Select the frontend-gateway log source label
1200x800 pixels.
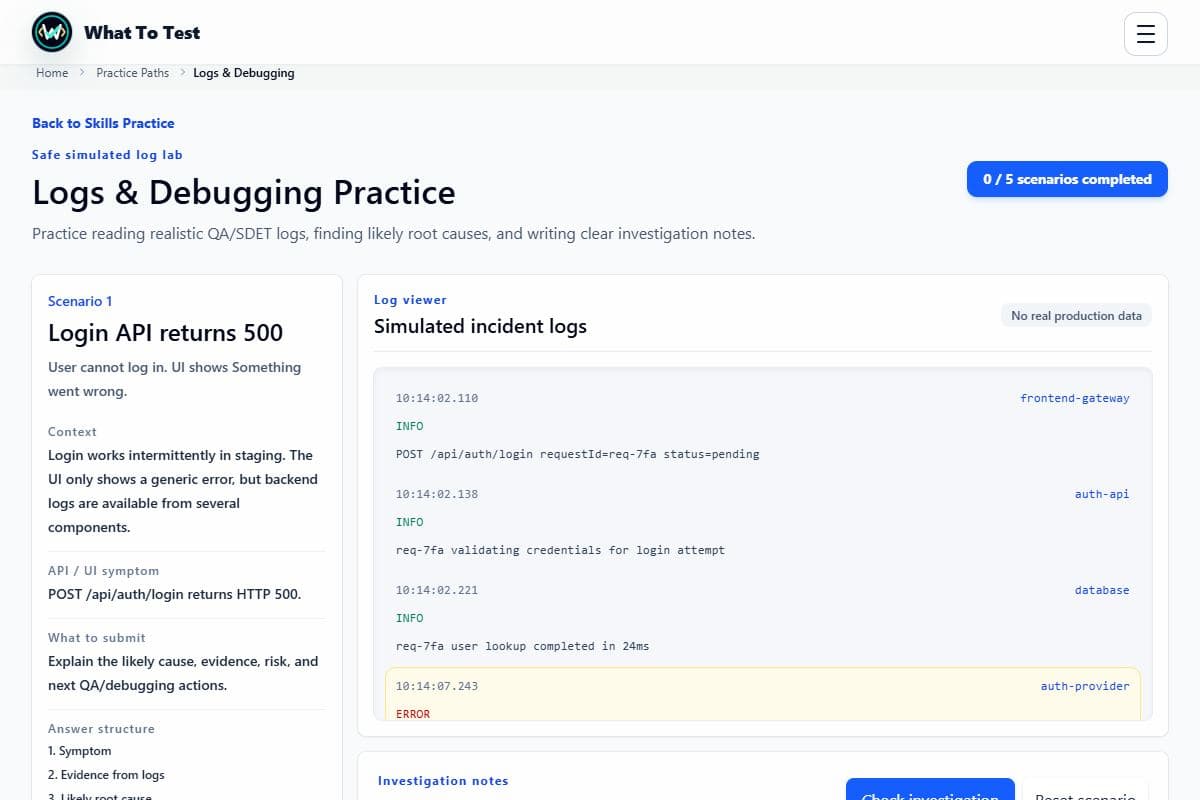[x=1075, y=398]
